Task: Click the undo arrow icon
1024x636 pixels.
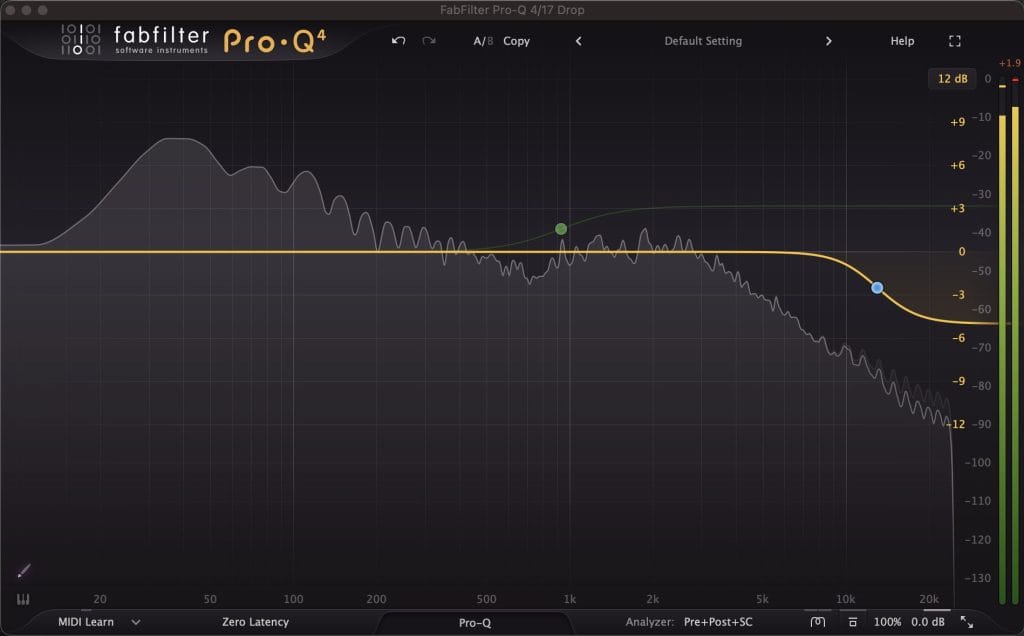Action: pos(398,41)
